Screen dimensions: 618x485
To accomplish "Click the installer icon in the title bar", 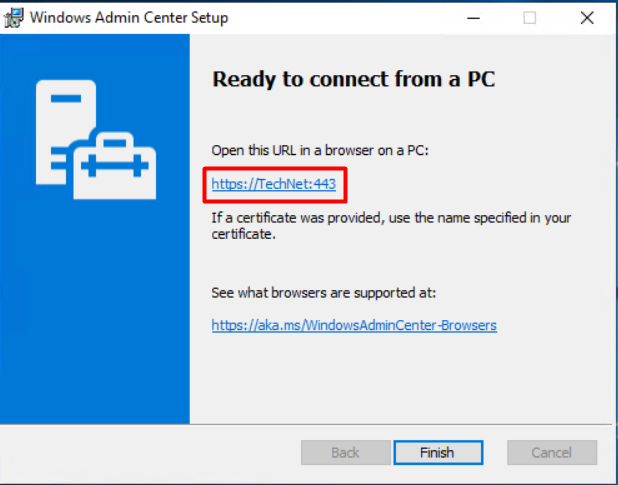I will (x=14, y=17).
